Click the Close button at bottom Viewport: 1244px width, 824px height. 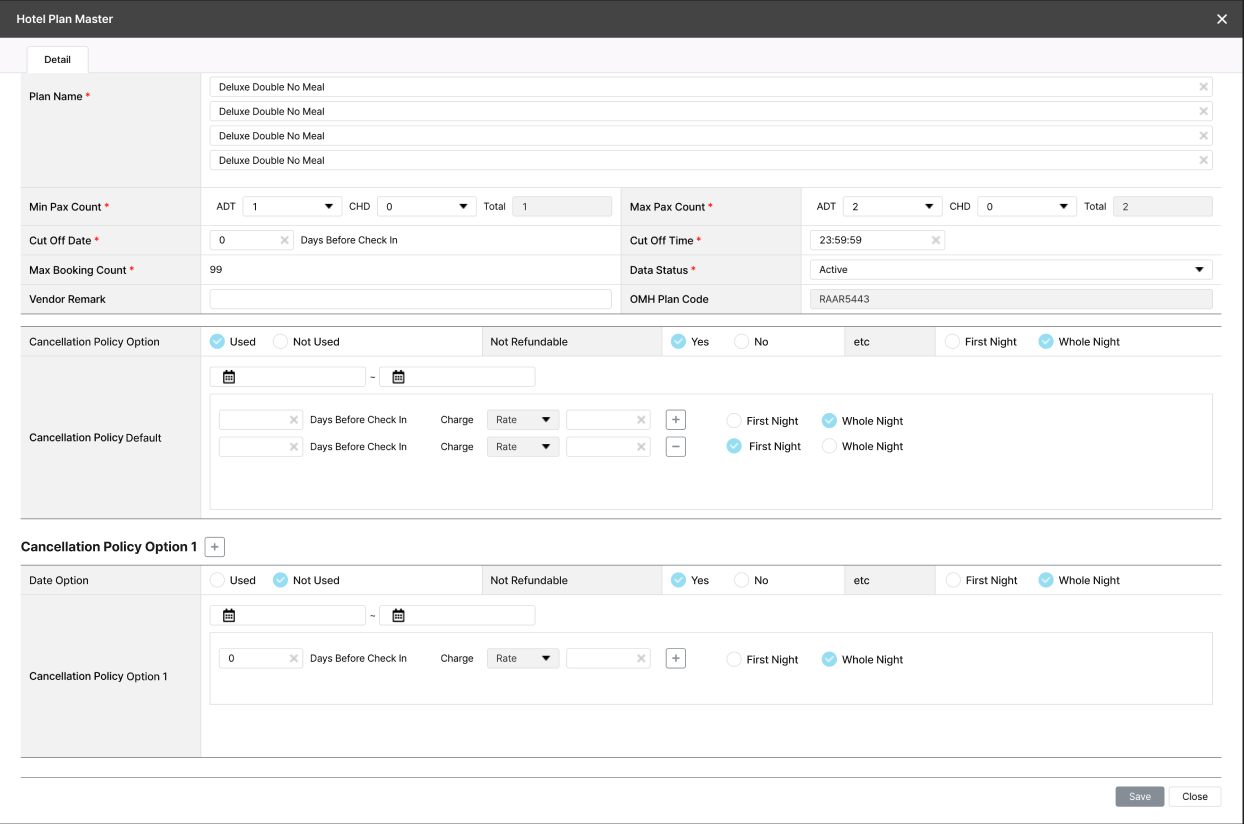point(1195,797)
